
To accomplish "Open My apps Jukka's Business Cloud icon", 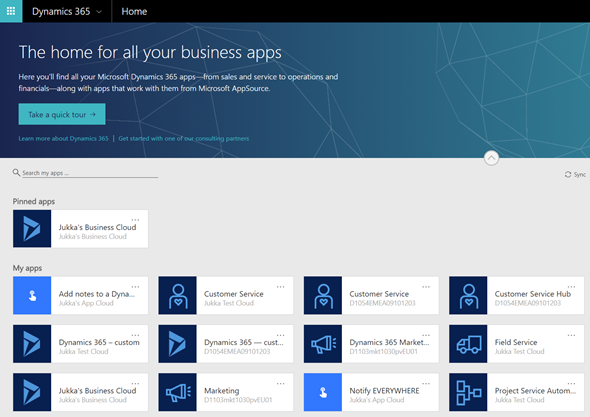I will [x=32, y=392].
